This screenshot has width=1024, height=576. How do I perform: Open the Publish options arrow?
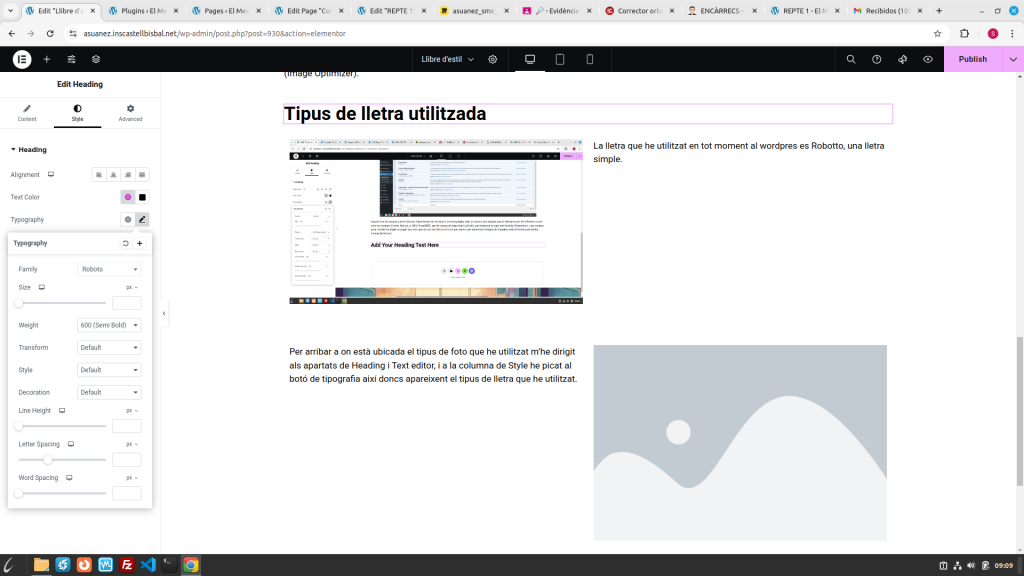pos(1013,59)
